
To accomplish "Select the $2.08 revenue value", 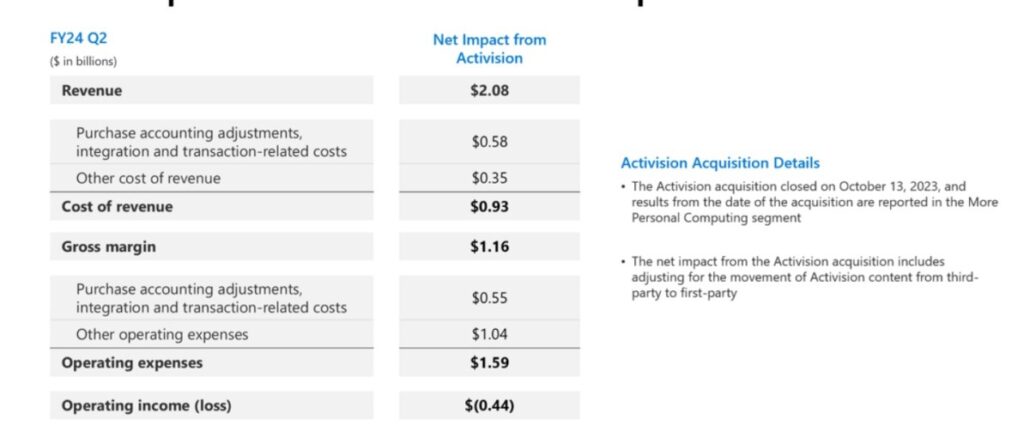I will pos(489,91).
